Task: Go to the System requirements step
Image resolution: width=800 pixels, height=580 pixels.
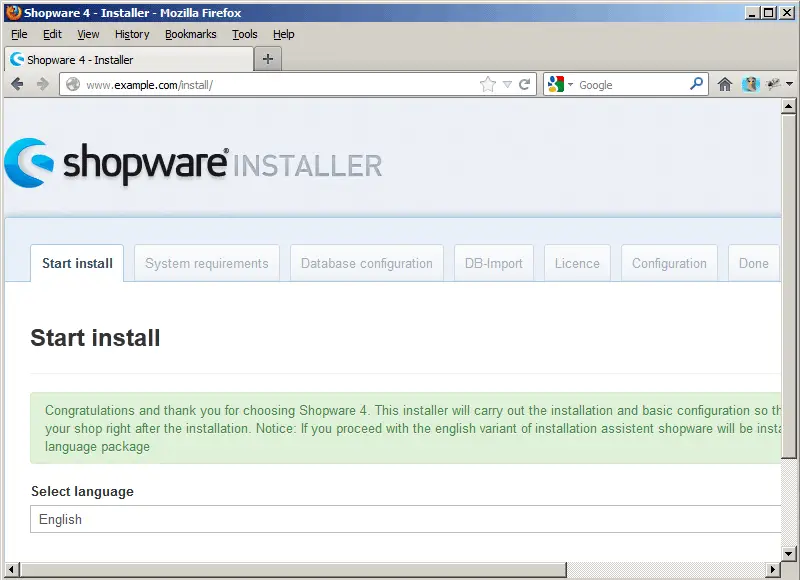Action: 207,263
